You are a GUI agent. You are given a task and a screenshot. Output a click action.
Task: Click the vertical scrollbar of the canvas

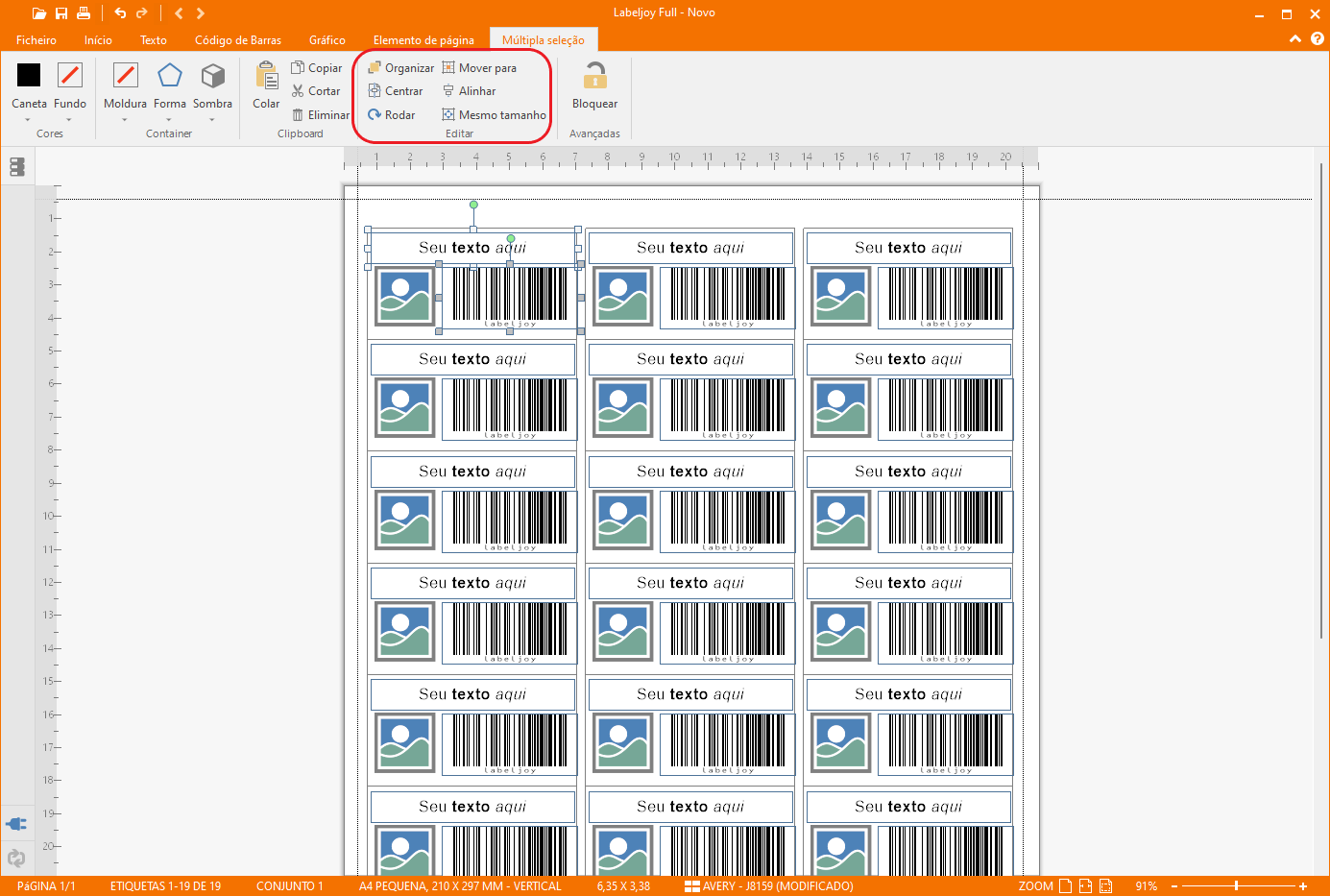(1321, 400)
